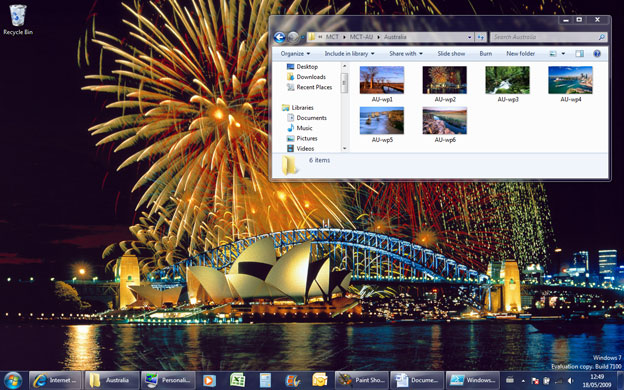Select the AU-wp3 waterfall thumbnail

click(507, 80)
